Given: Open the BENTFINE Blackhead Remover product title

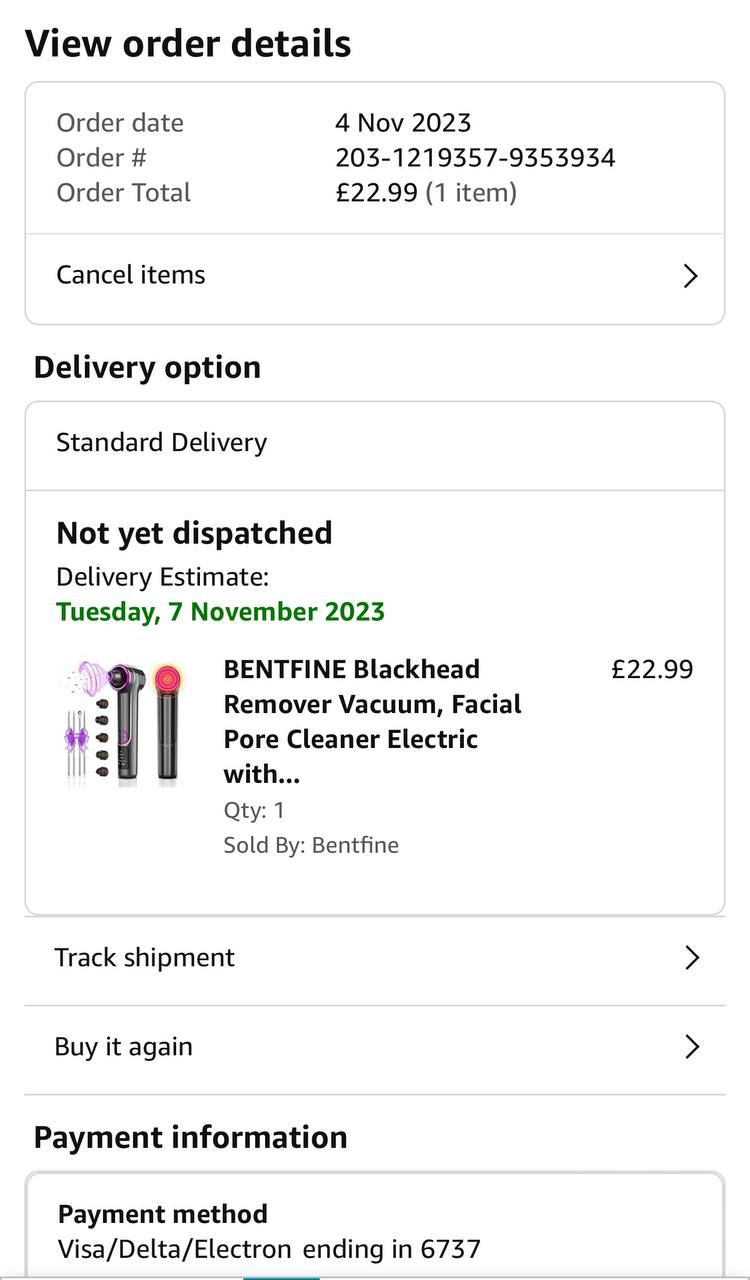Looking at the screenshot, I should [372, 721].
